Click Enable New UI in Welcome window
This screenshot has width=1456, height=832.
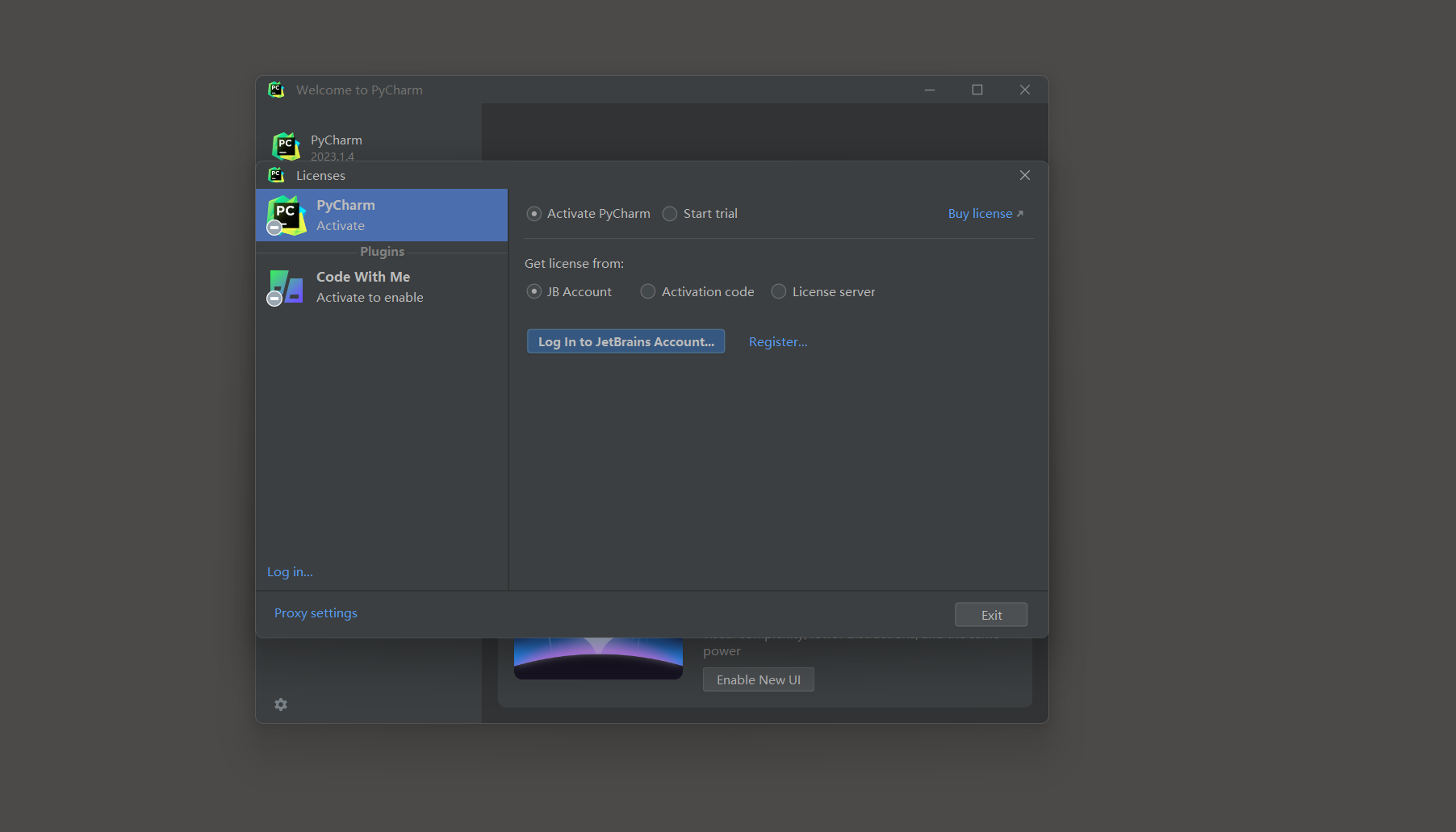tap(758, 679)
